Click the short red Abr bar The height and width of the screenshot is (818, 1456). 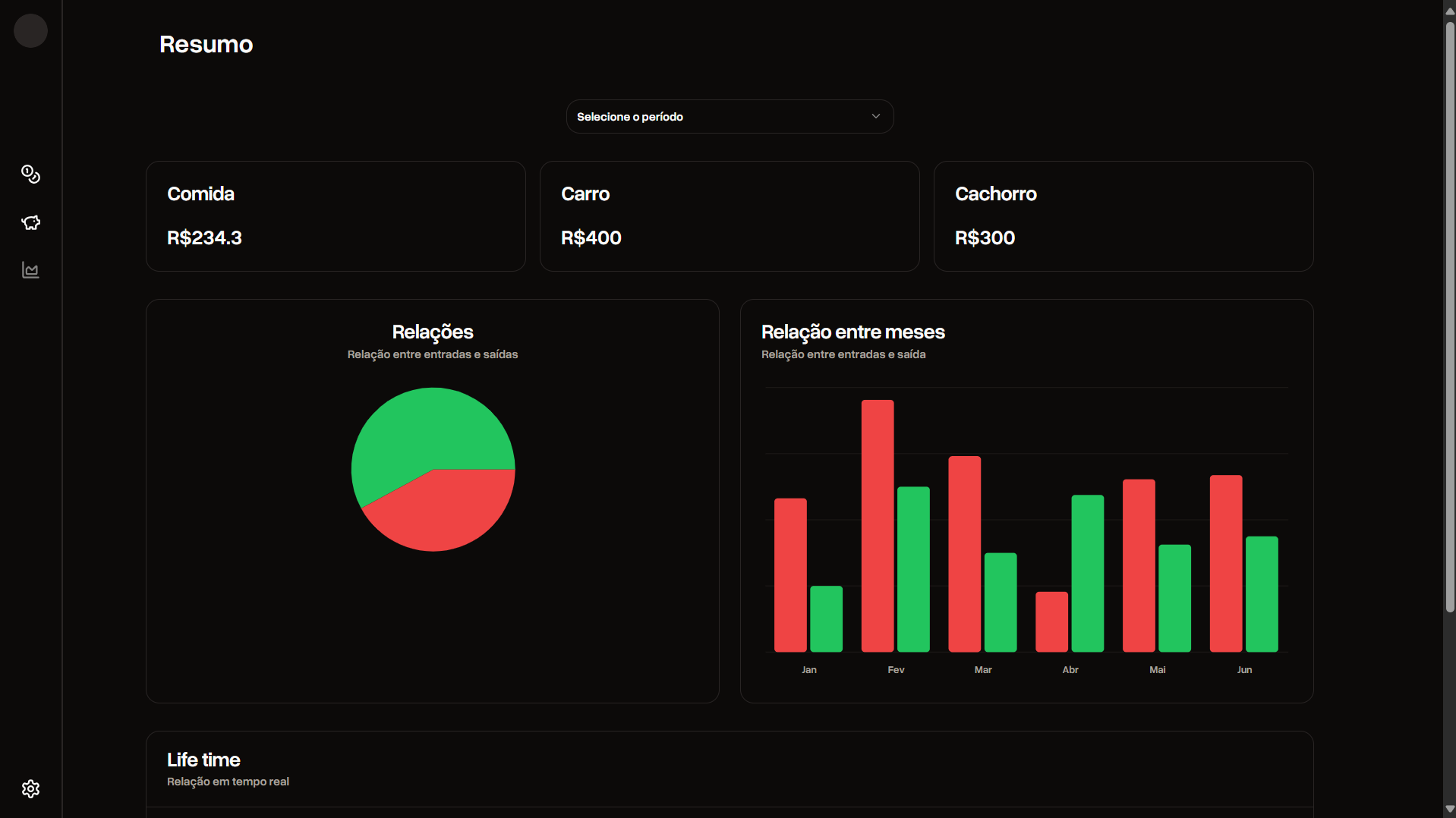point(1051,622)
